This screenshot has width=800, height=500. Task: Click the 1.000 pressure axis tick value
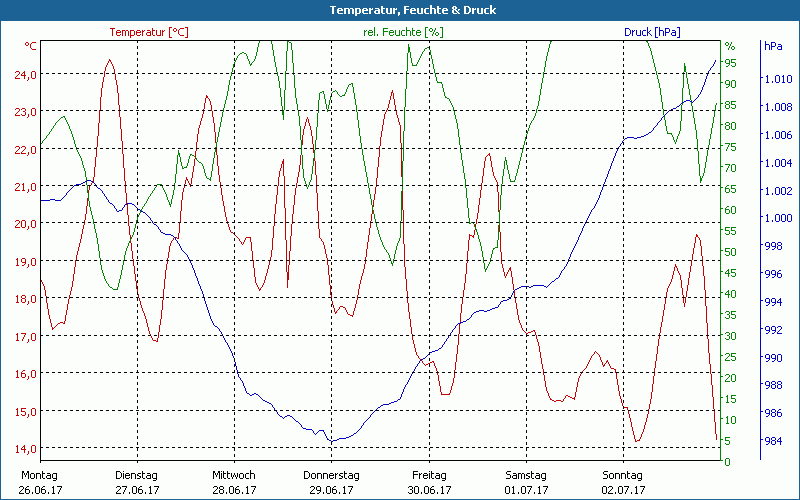click(777, 218)
